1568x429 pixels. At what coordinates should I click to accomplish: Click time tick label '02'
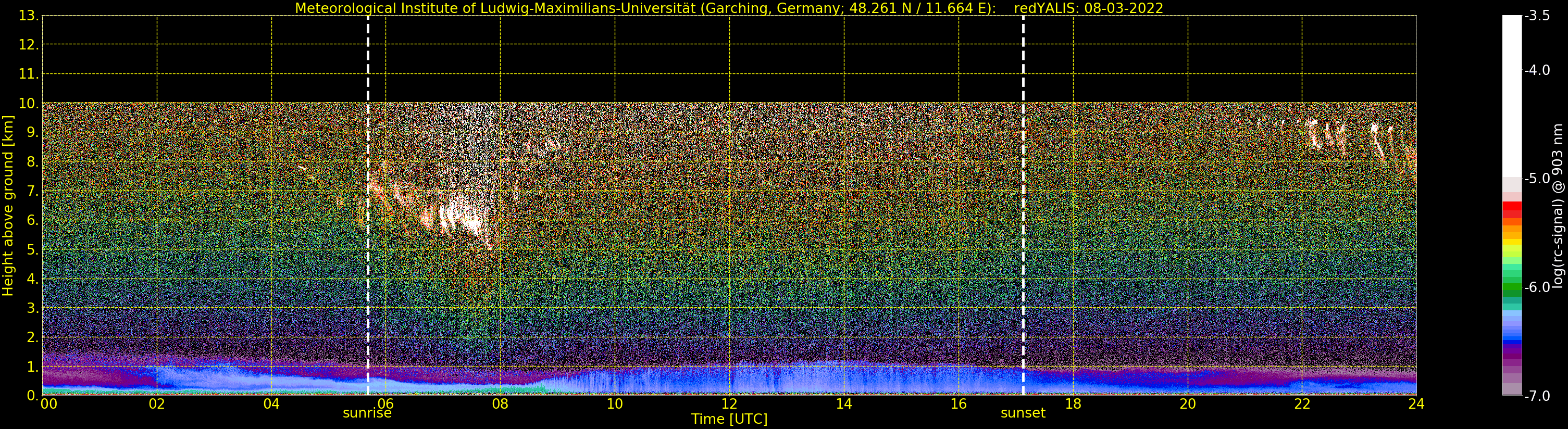pos(157,404)
